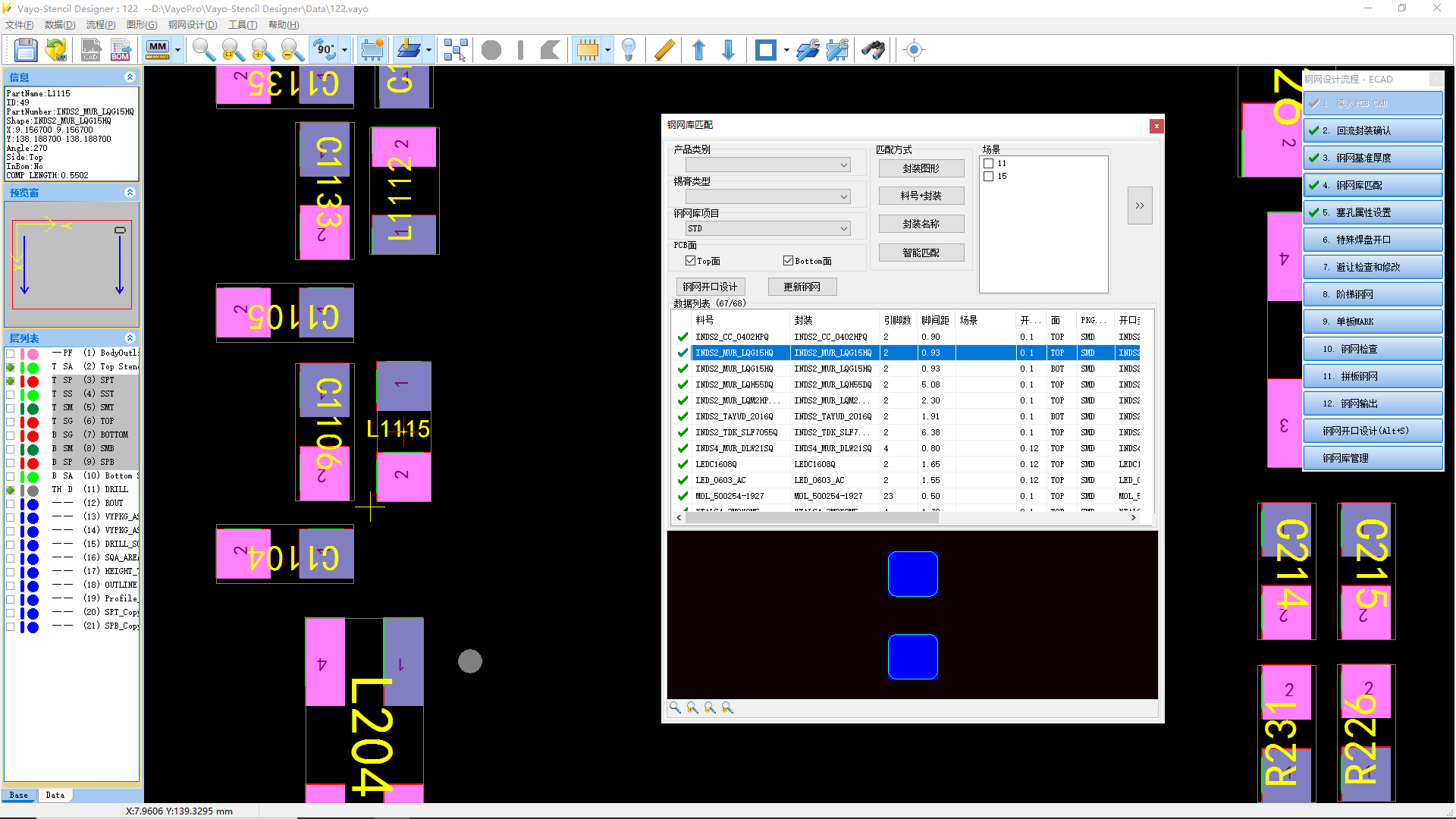Click the zoom out magnifier icon
This screenshot has height=819, width=1456.
[x=291, y=51]
